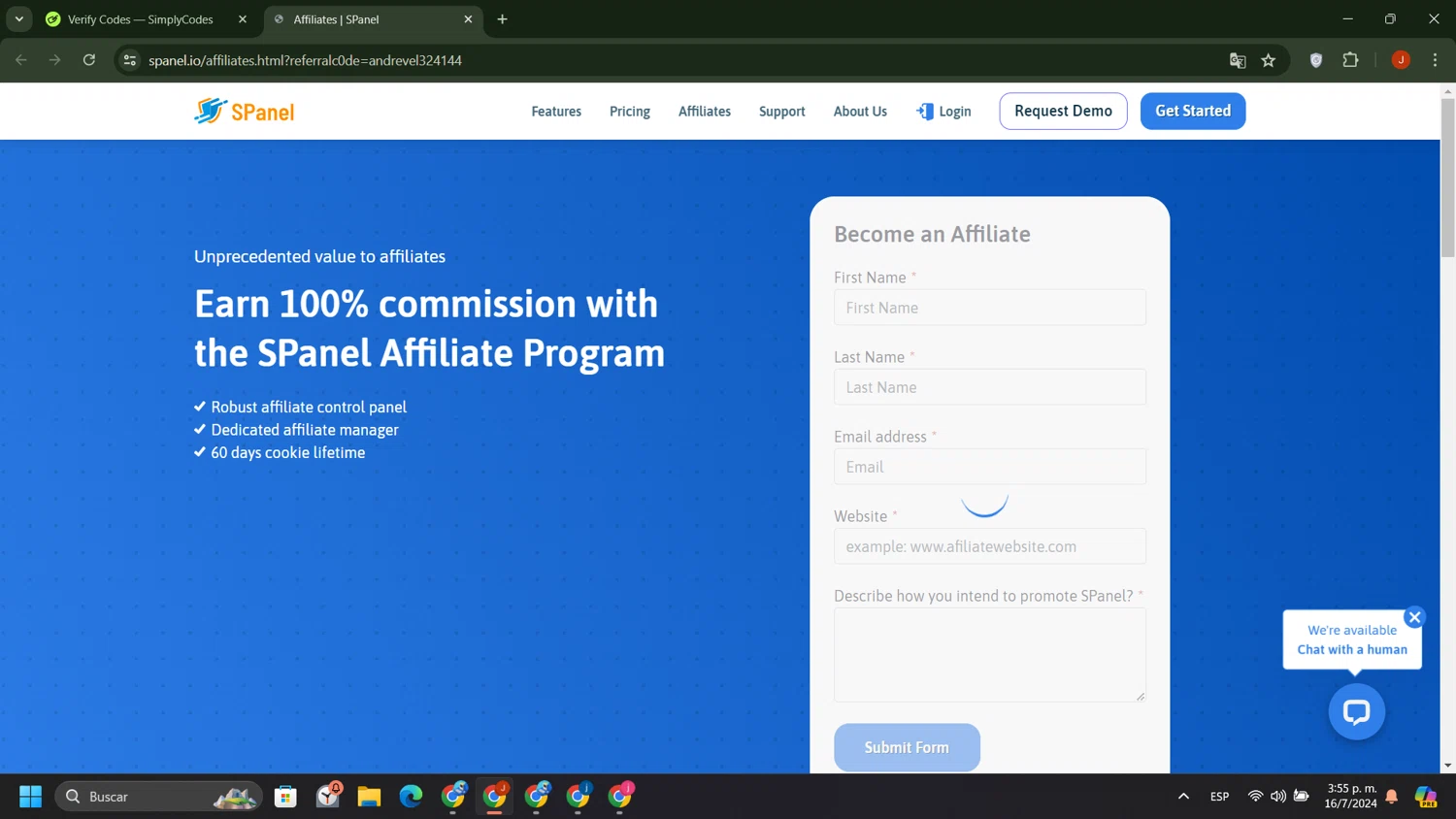Open the Support nav item
The width and height of the screenshot is (1456, 819).
782,112
